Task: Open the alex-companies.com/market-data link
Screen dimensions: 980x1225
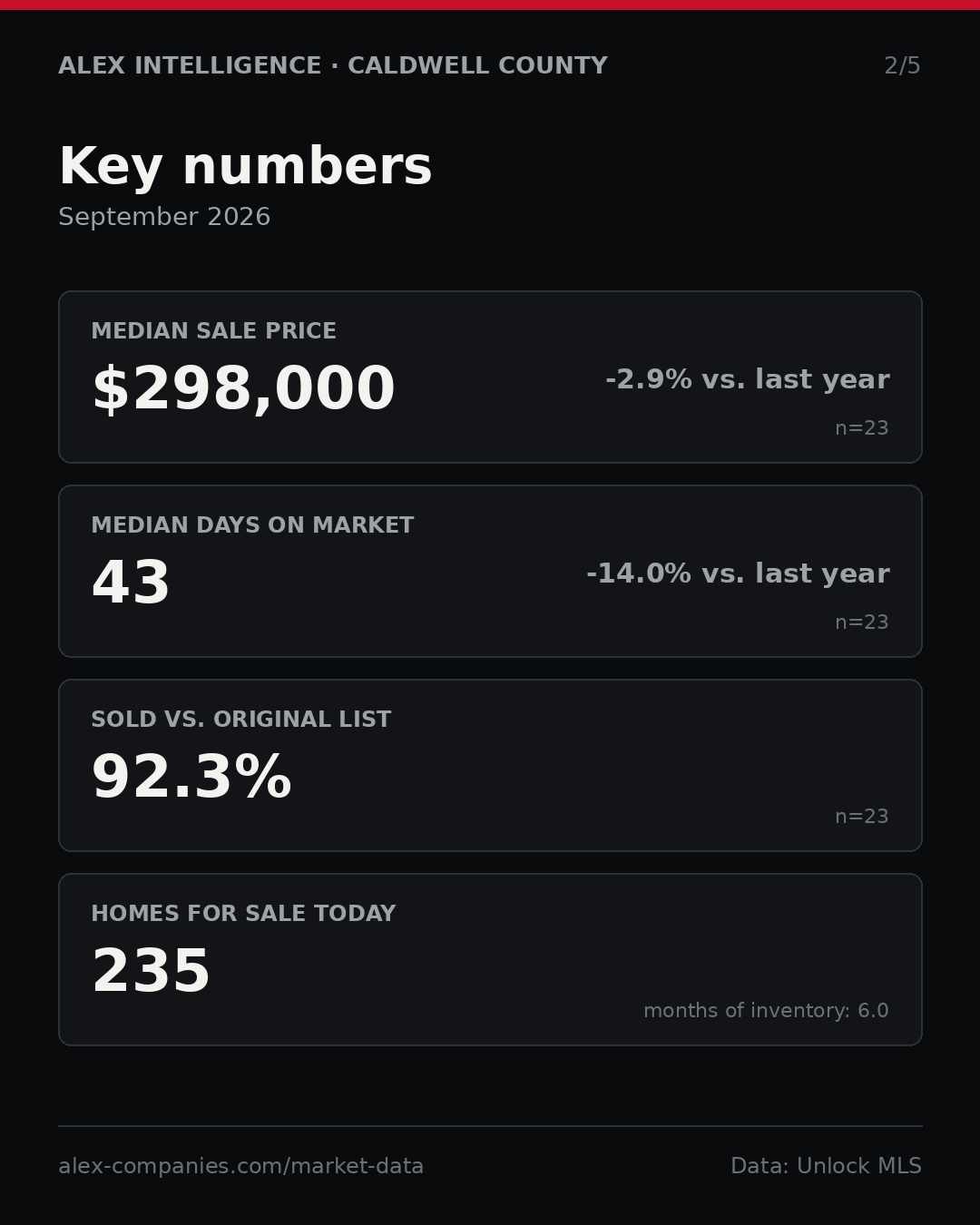Action: [241, 1166]
